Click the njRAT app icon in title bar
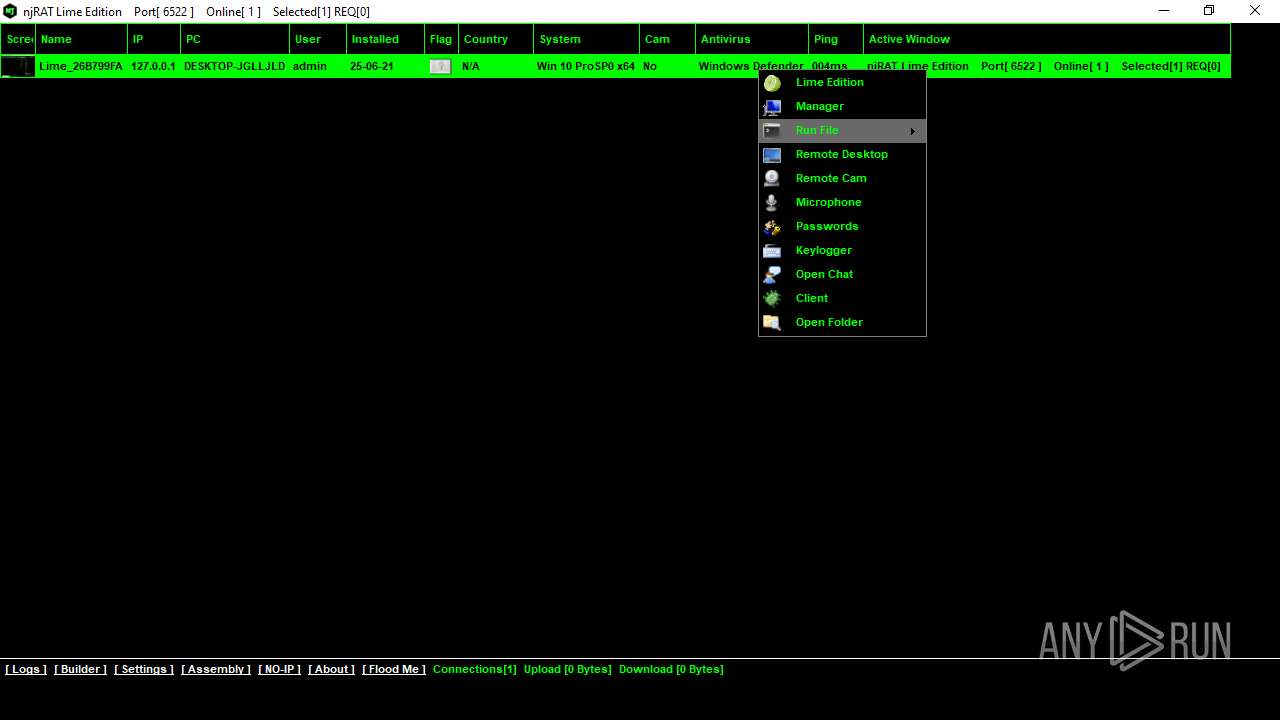Screen dimensions: 1280x720 pyautogui.click(x=10, y=12)
